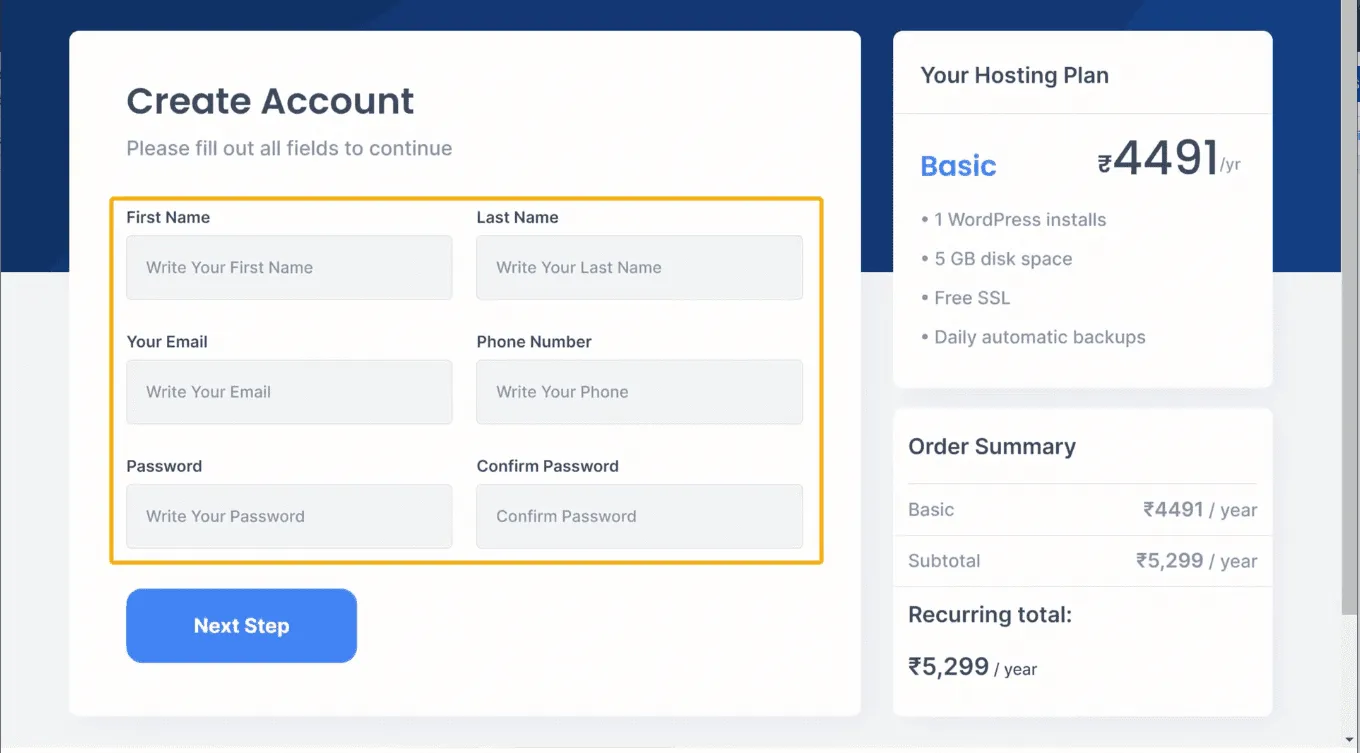Screen dimensions: 1360x753
Task: Focus the Write Your Password field
Action: pos(289,517)
